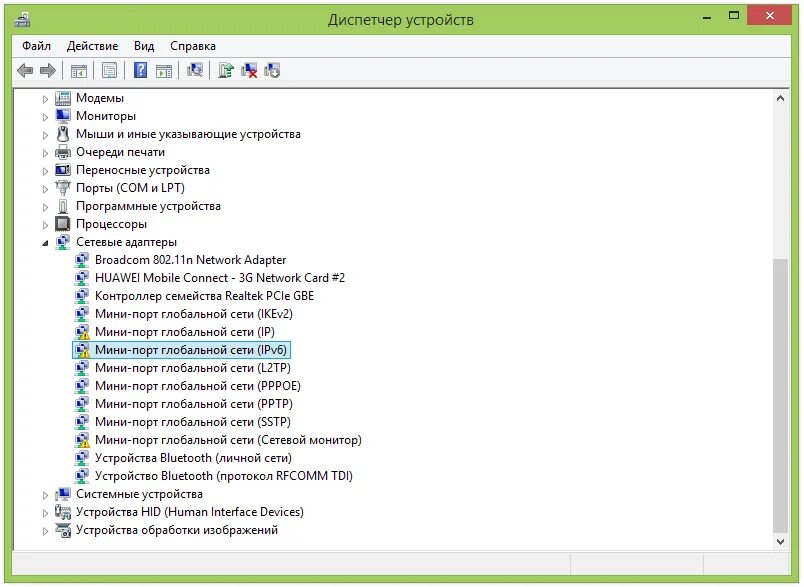Select Устройства Bluetooth (личной сети)
804x587 pixels.
193,458
